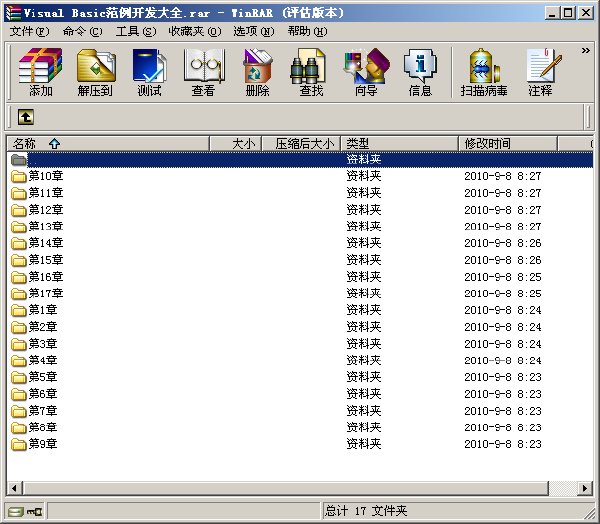Click modified time of 第16章 row
Image resolution: width=600 pixels, height=524 pixels.
coord(503,277)
